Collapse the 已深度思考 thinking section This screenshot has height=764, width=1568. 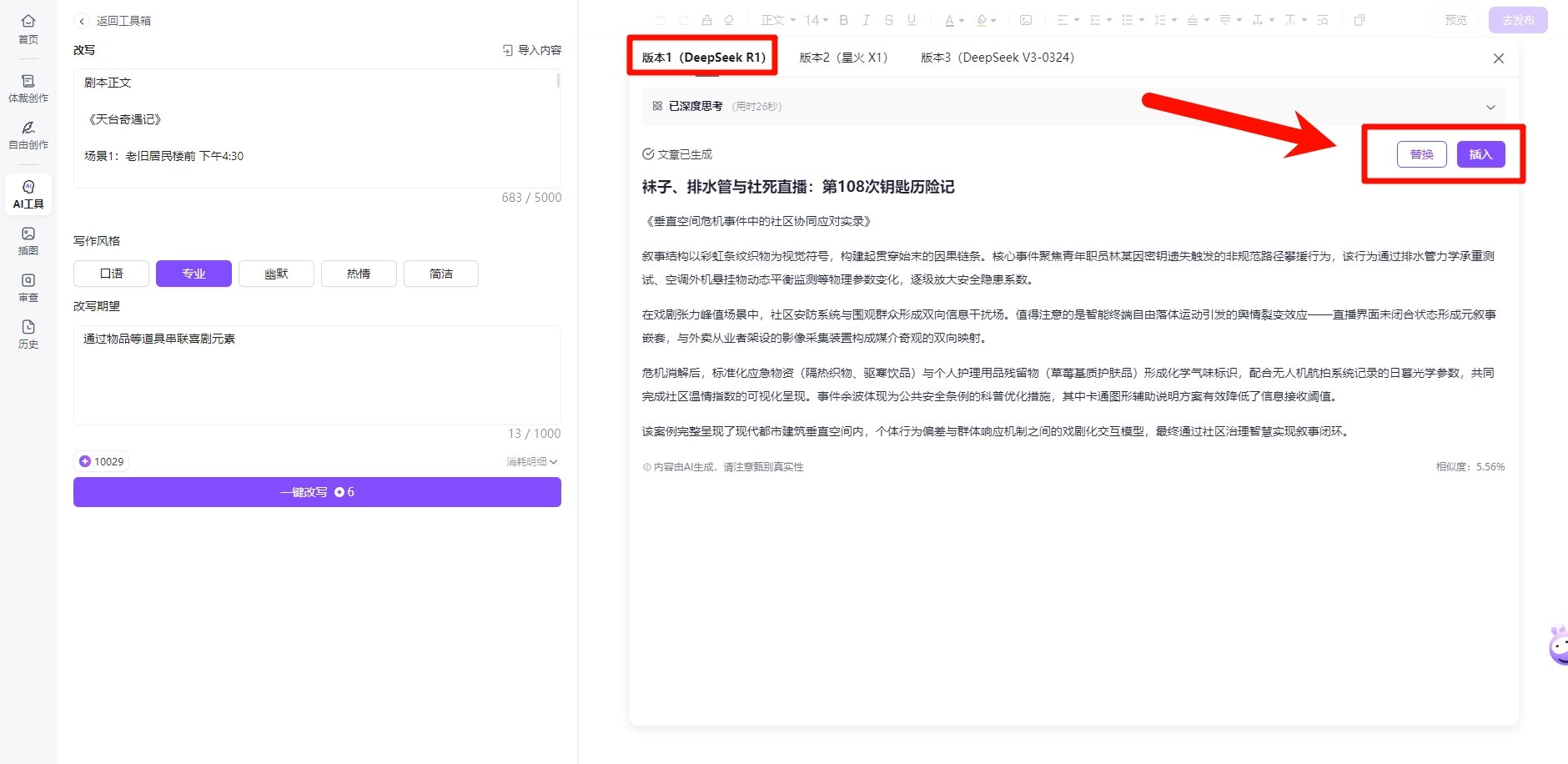1490,107
